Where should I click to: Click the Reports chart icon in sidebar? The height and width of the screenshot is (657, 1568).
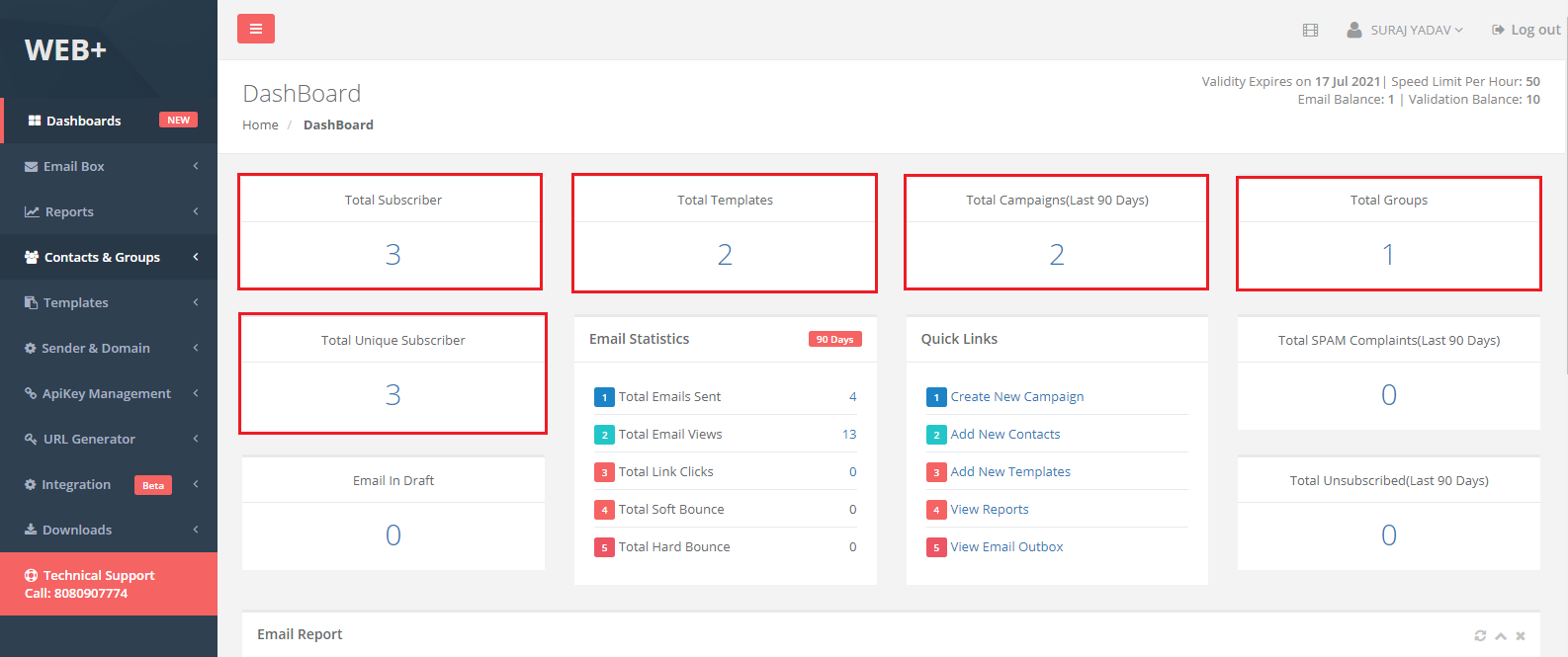[x=32, y=211]
